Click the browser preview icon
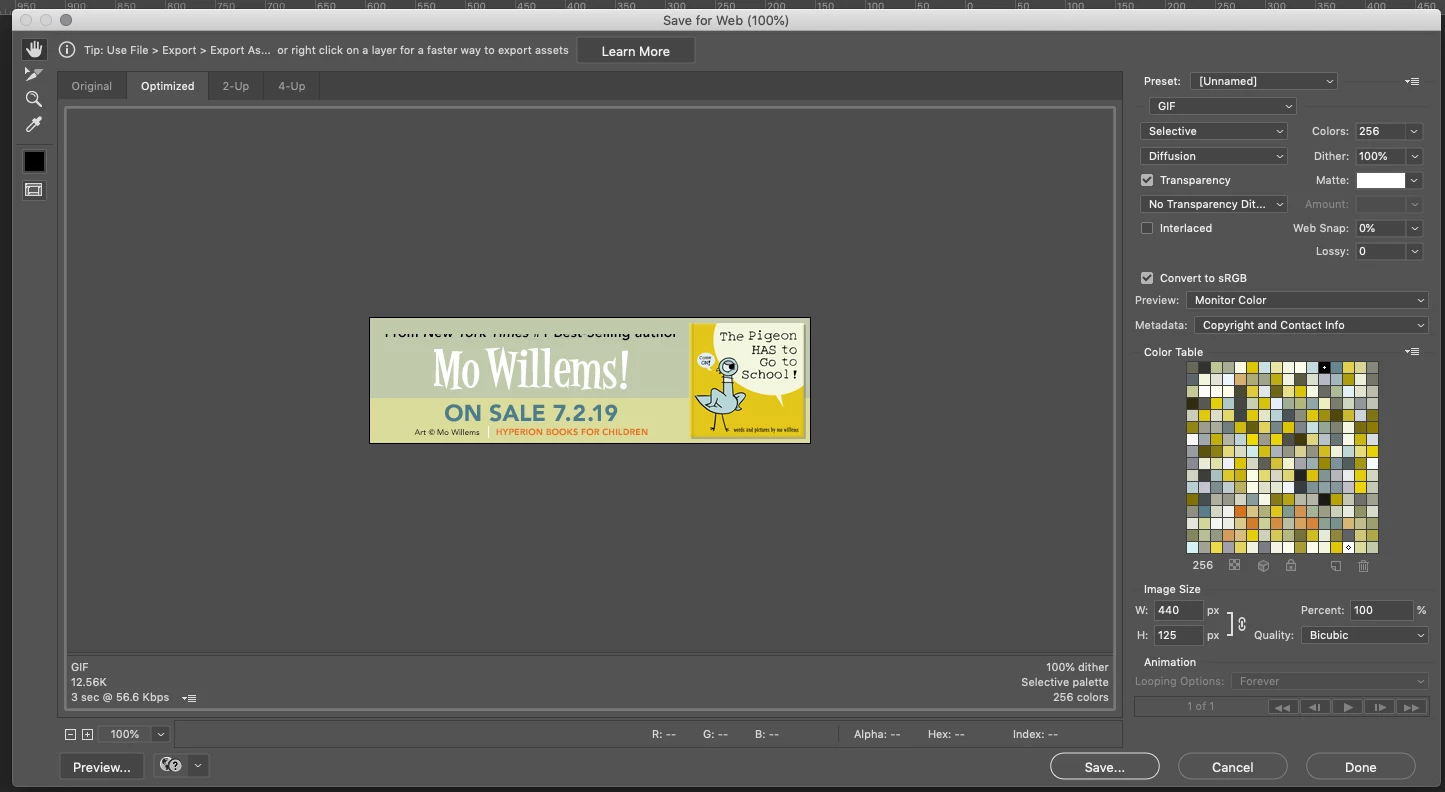Screen dimensions: 1445x792 [x=170, y=765]
